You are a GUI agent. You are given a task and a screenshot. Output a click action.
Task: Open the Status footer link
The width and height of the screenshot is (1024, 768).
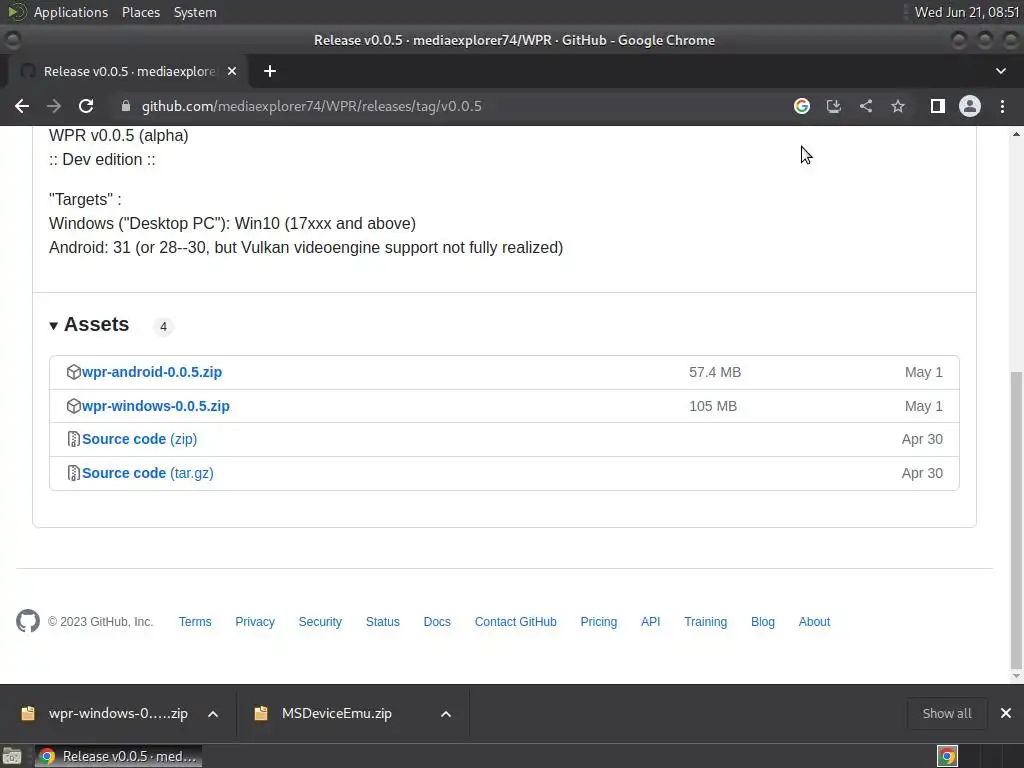(x=383, y=622)
